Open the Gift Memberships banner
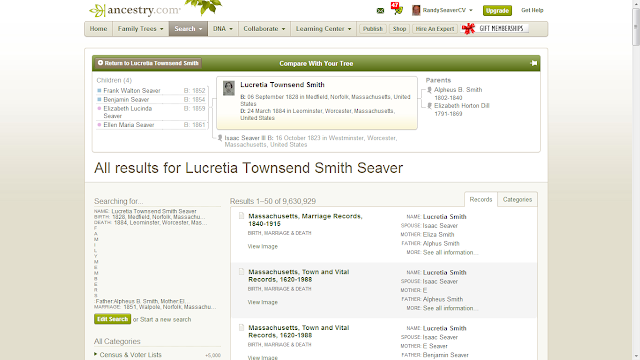 [x=495, y=29]
